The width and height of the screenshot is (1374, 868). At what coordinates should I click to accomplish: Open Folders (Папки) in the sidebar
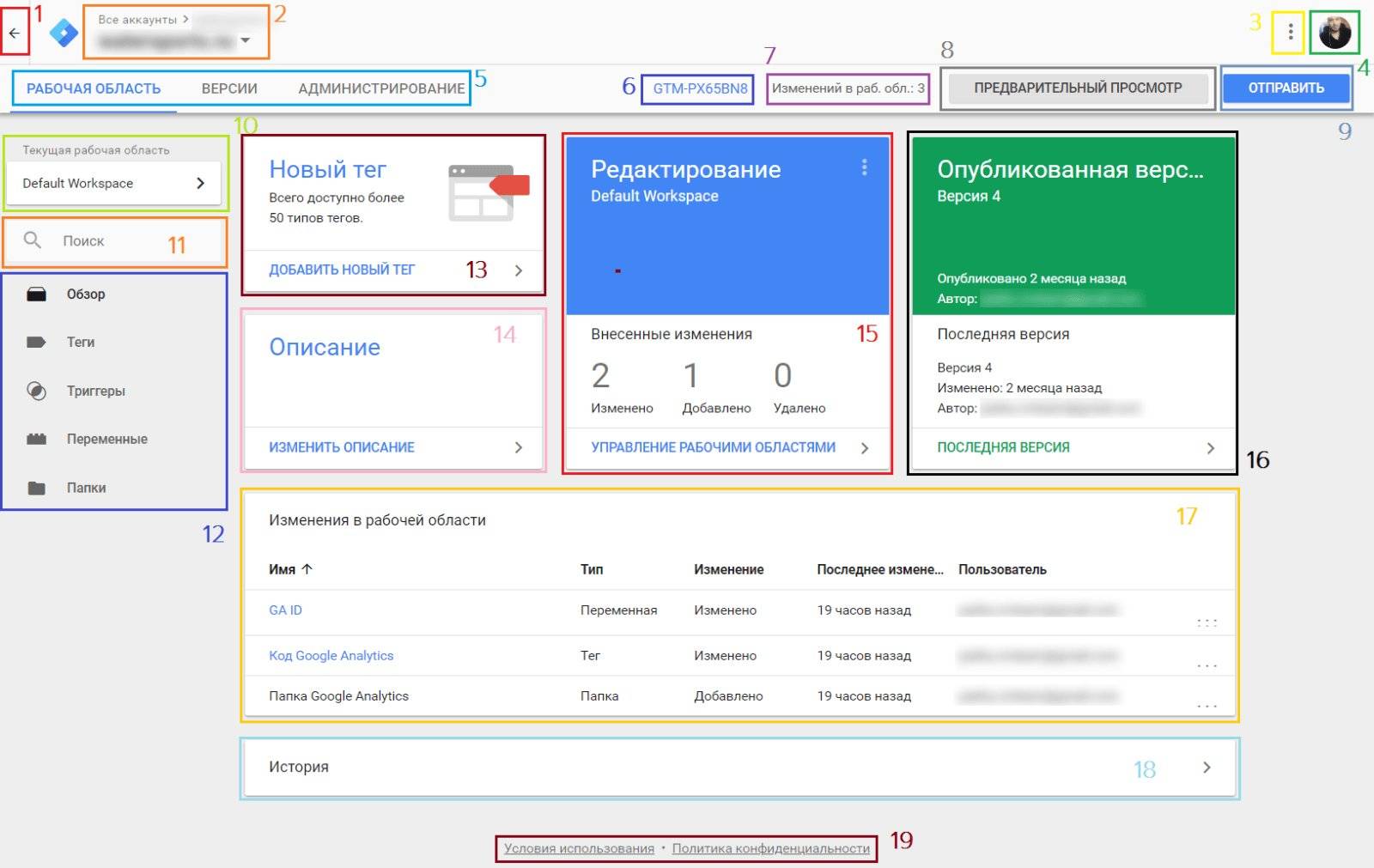[86, 489]
